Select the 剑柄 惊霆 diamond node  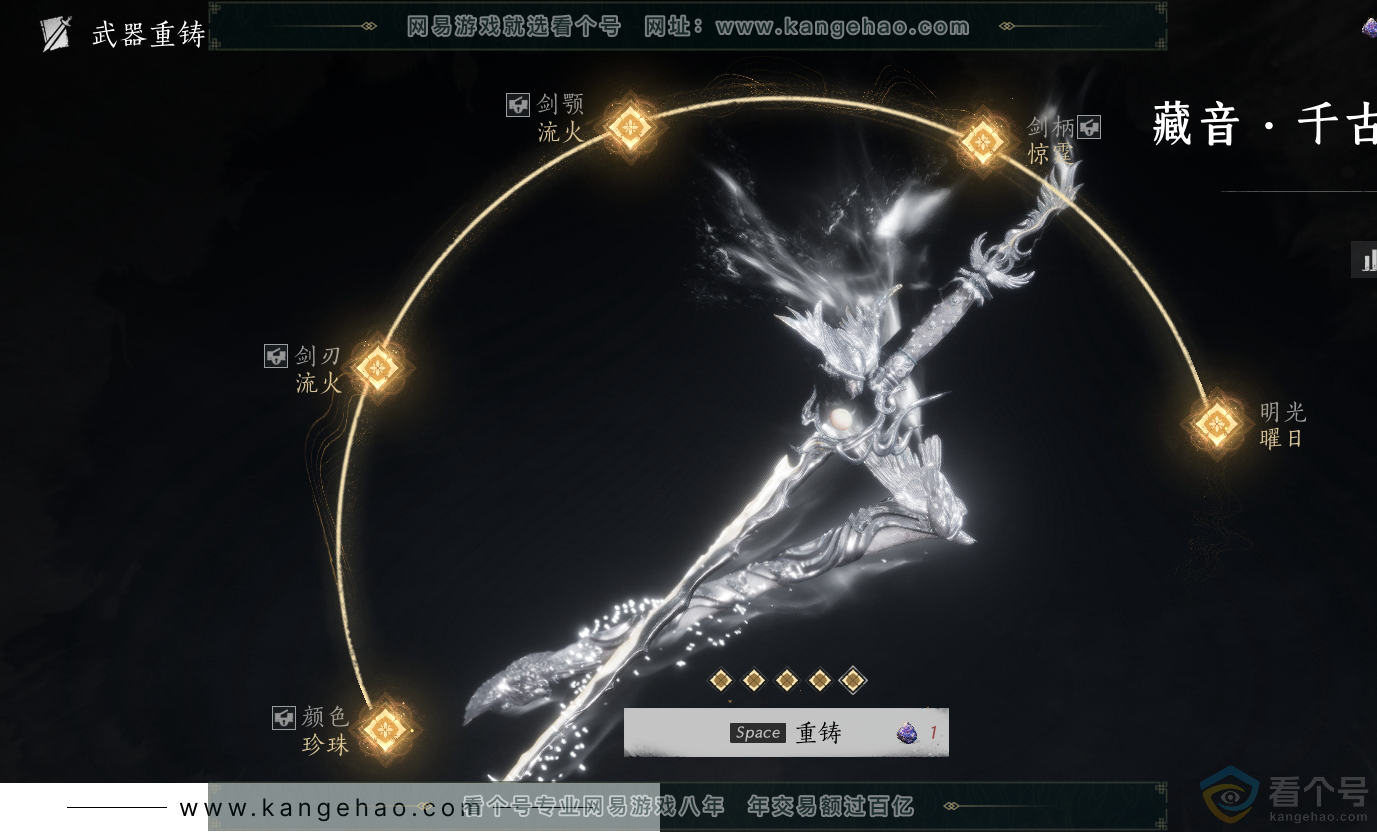coord(982,142)
